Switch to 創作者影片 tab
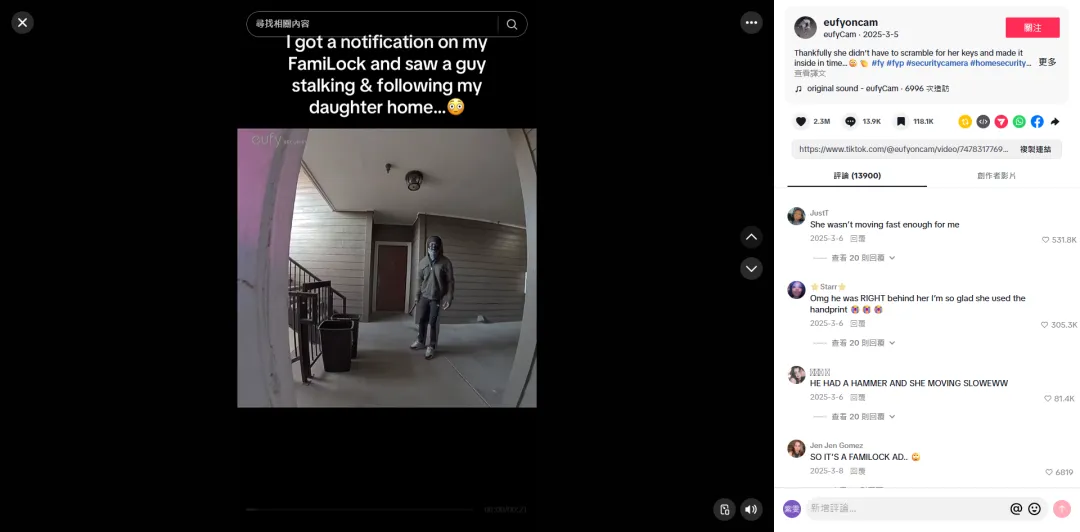 point(996,176)
